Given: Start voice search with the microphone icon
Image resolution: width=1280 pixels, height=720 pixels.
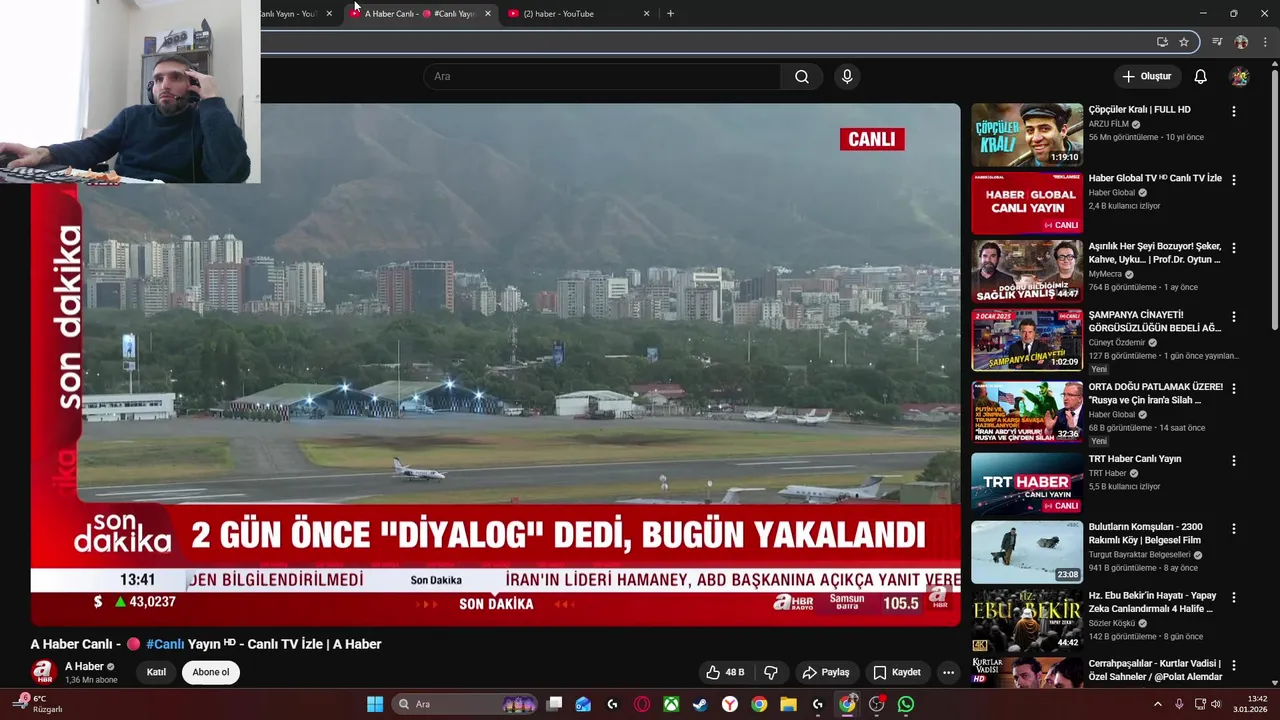Looking at the screenshot, I should (847, 77).
